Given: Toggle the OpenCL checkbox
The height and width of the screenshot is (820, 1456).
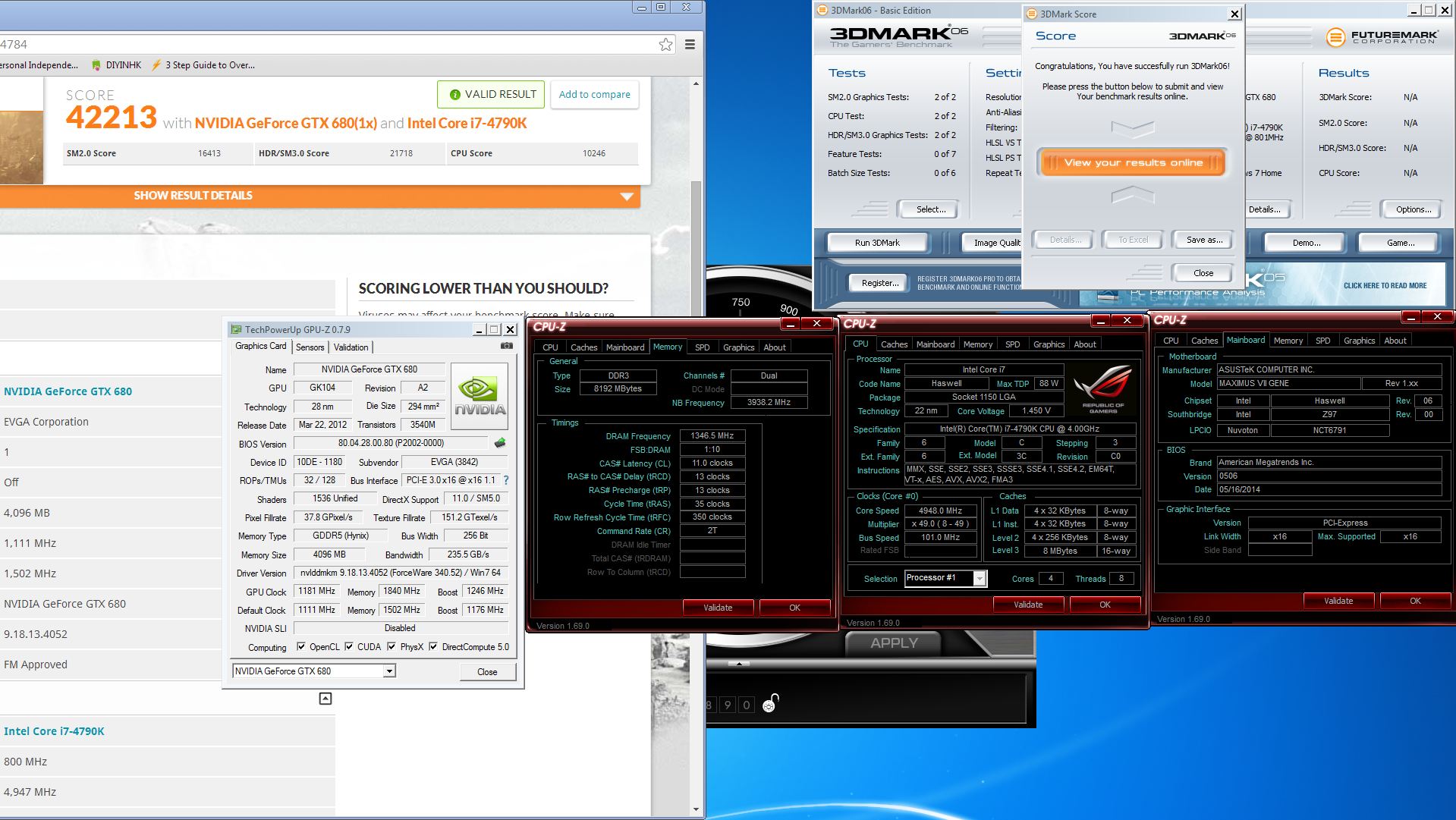Looking at the screenshot, I should coord(301,647).
